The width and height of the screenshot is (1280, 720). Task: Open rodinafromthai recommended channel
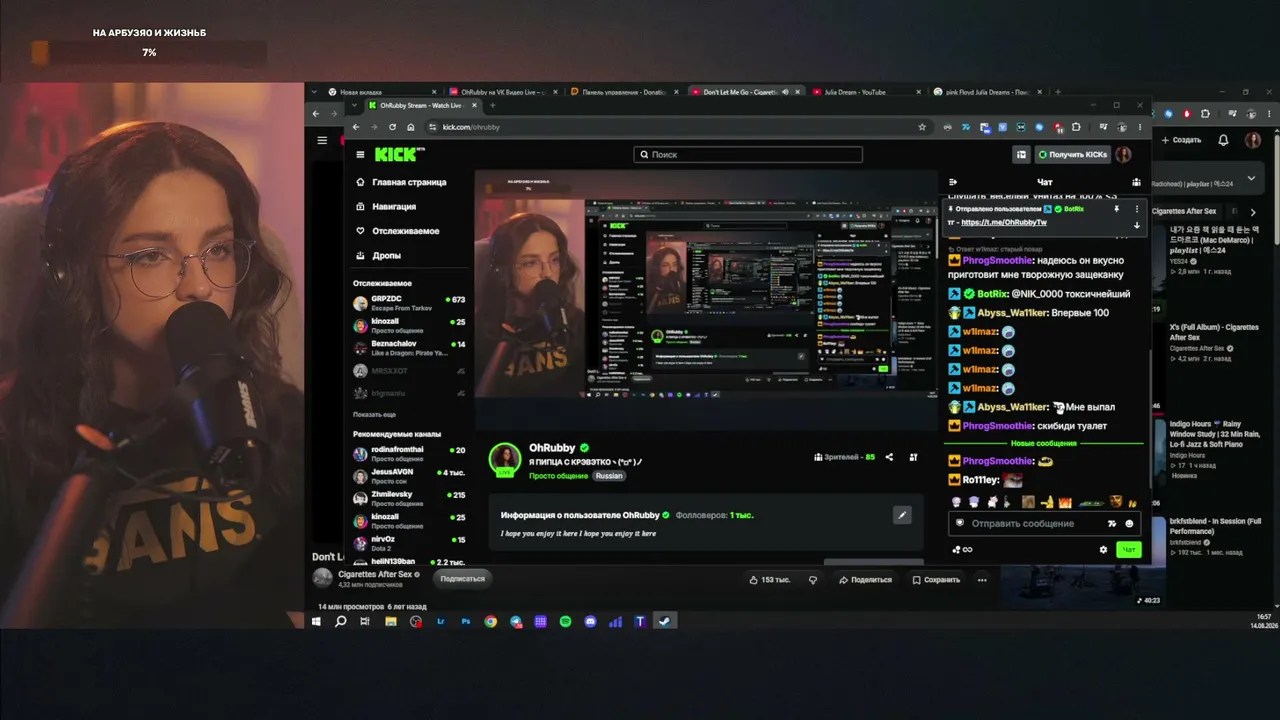click(410, 453)
